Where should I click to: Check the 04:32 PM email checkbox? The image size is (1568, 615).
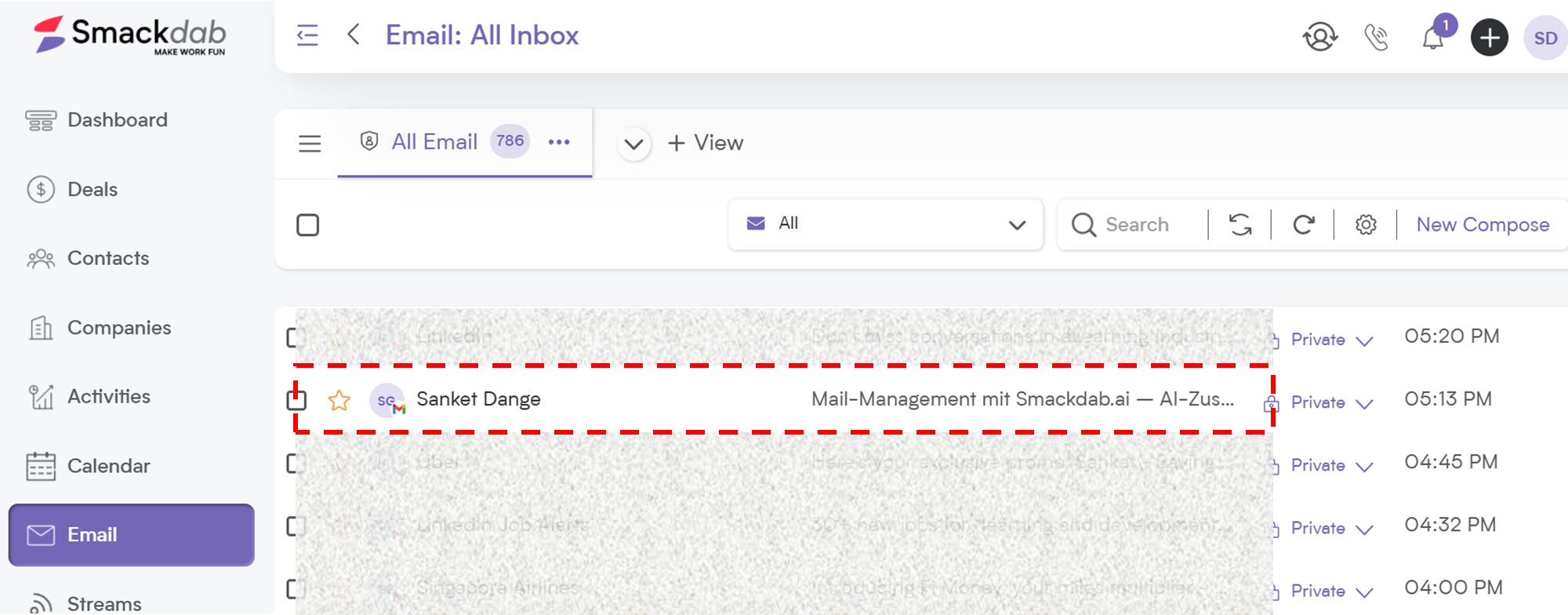point(296,526)
